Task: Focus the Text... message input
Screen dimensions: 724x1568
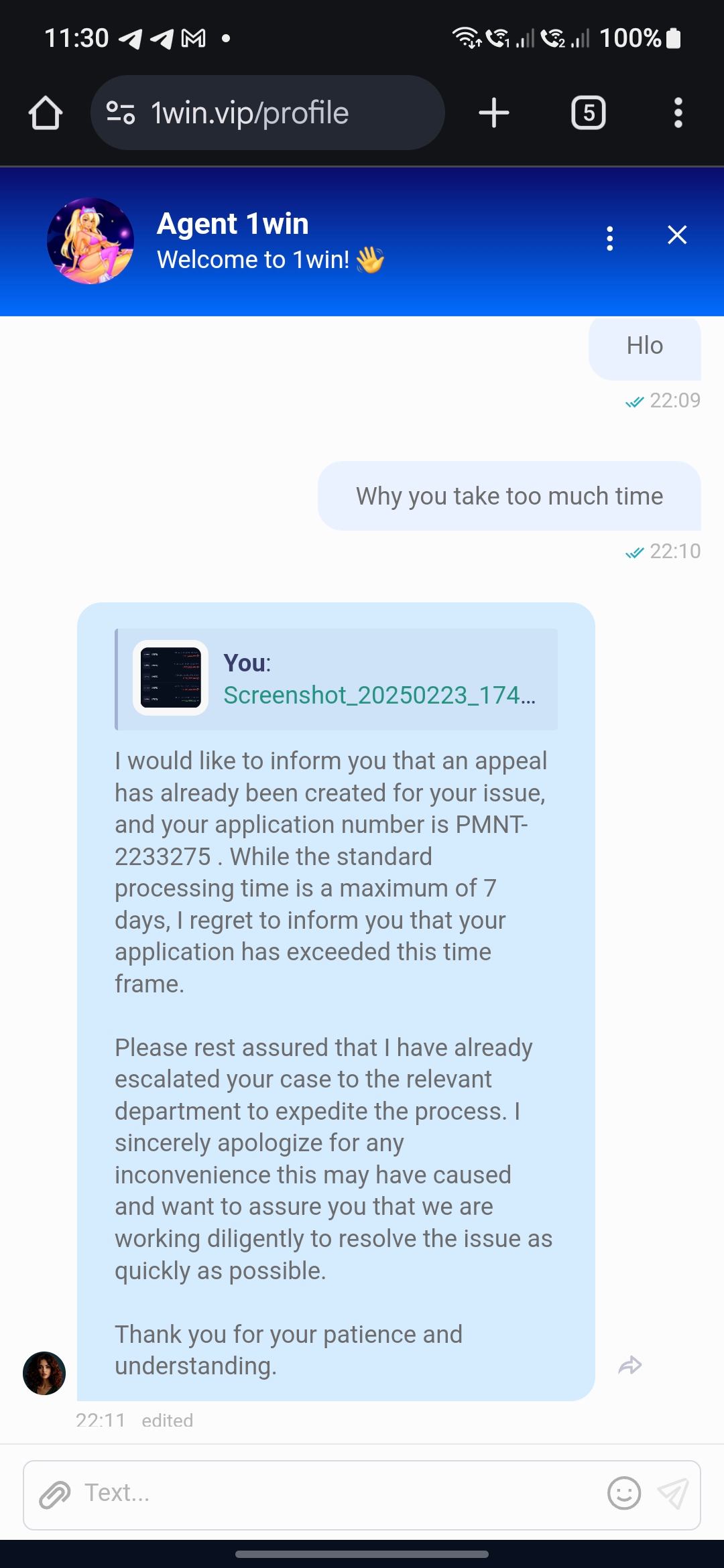Action: 335,1494
